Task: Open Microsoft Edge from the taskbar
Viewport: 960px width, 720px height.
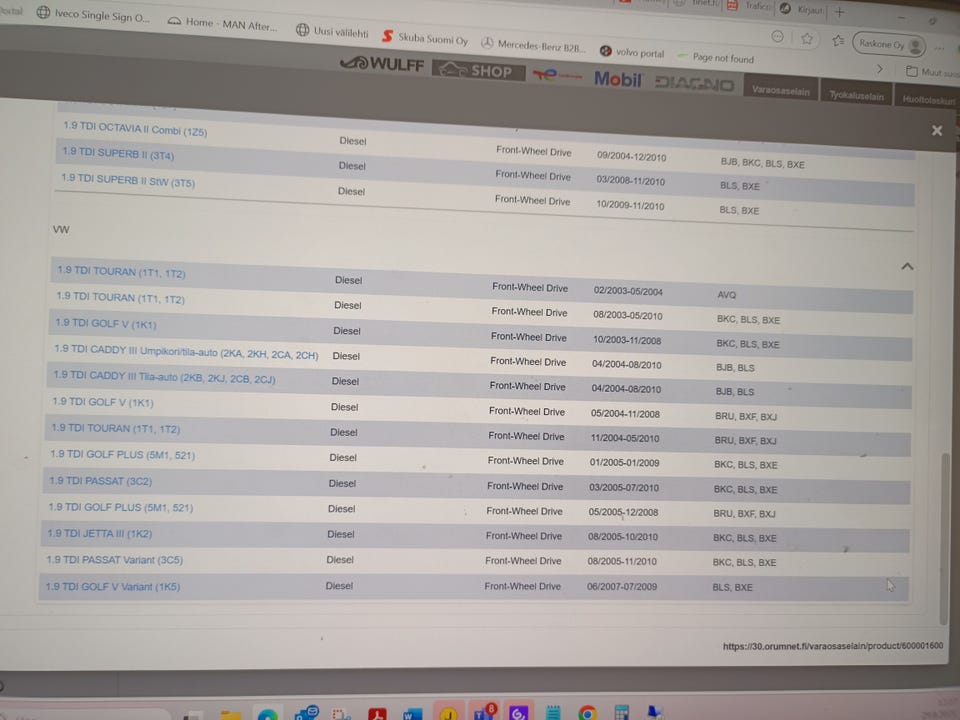Action: [x=268, y=714]
